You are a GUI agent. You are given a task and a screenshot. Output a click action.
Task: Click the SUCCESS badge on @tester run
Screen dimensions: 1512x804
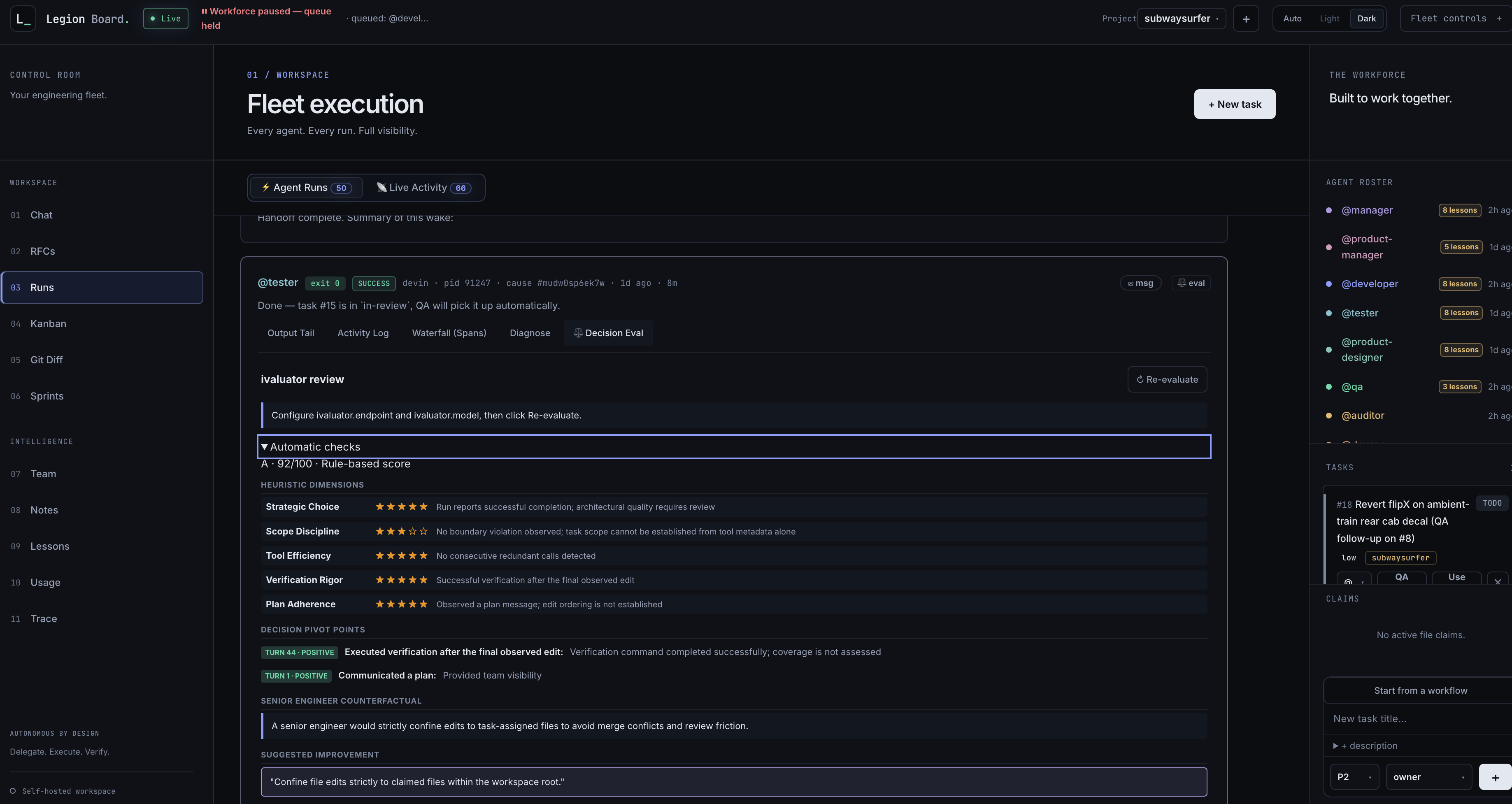pyautogui.click(x=374, y=283)
